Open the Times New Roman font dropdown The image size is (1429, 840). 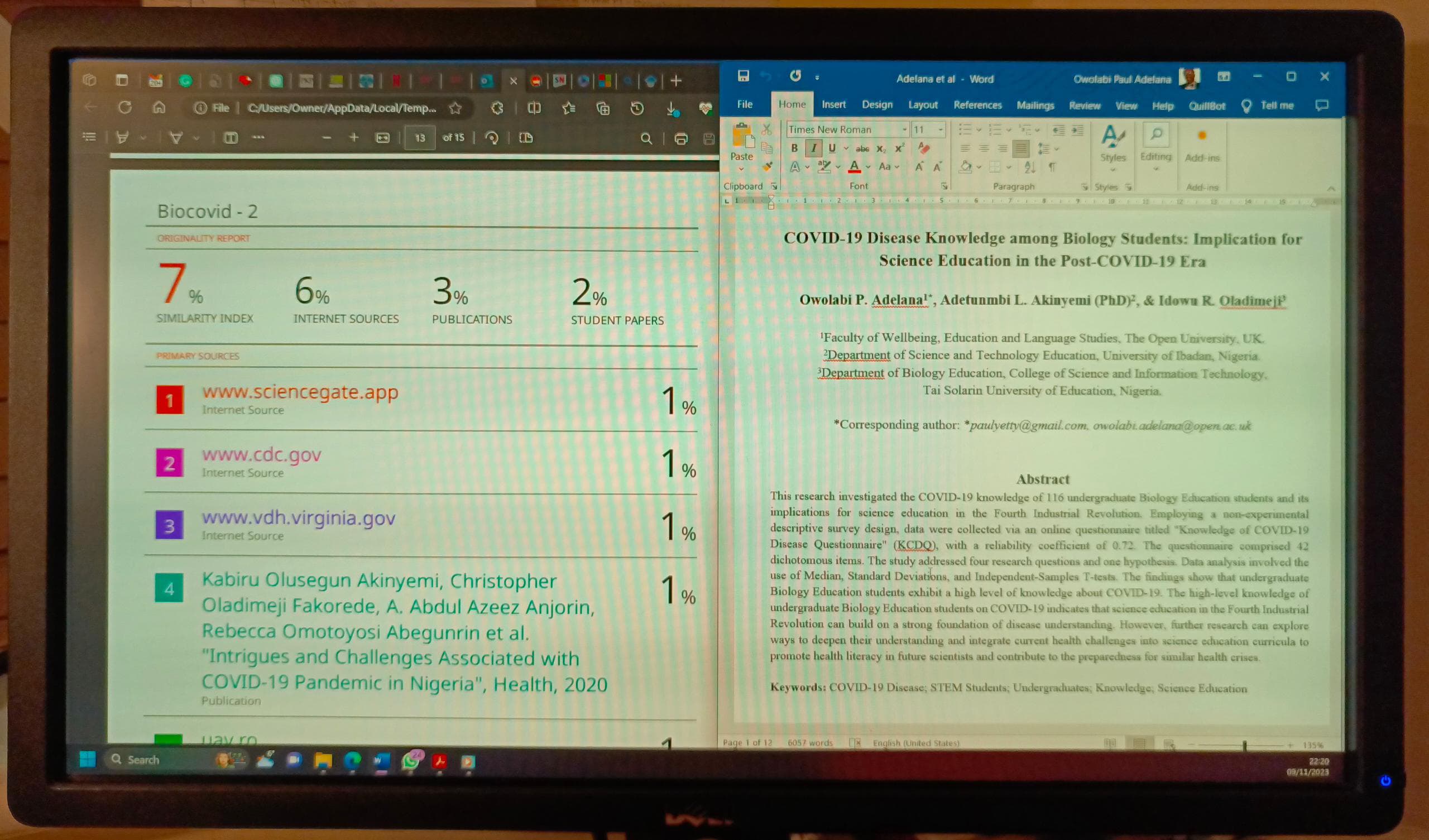(x=904, y=130)
